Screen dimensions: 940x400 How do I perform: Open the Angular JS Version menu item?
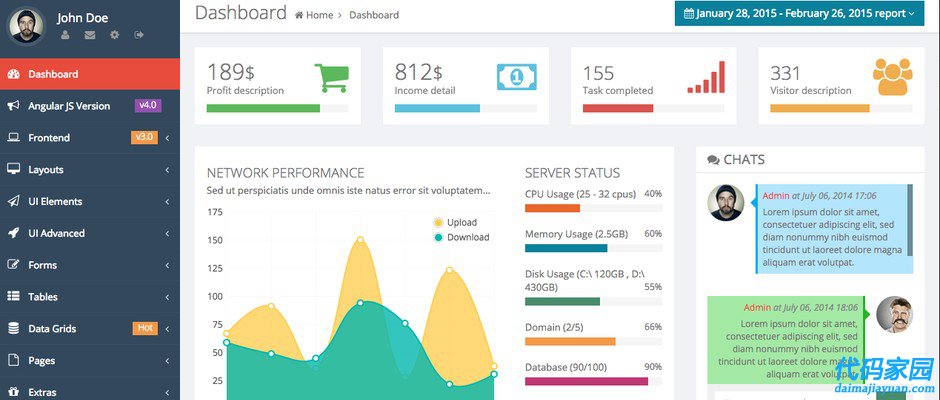[90, 106]
